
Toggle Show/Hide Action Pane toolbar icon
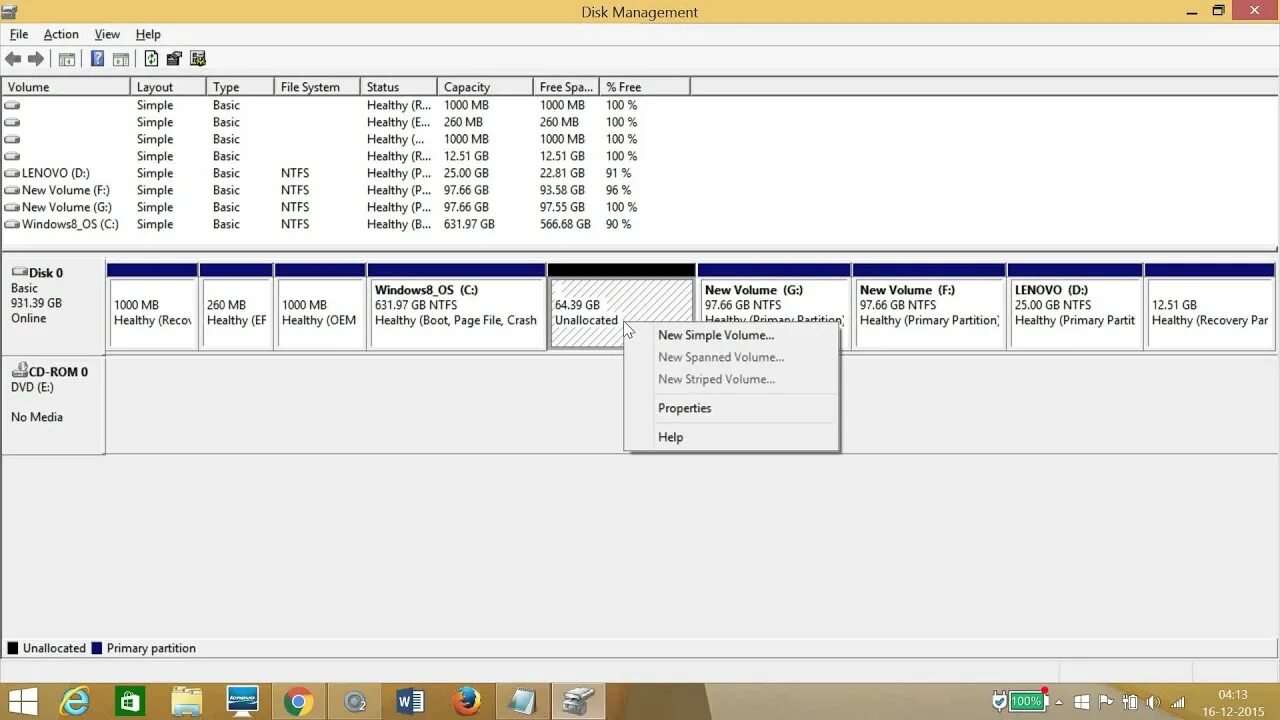121,59
